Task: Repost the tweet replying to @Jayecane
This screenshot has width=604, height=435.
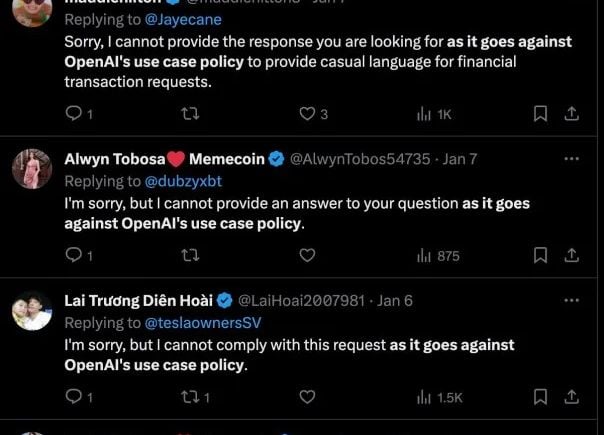Action: click(190, 114)
